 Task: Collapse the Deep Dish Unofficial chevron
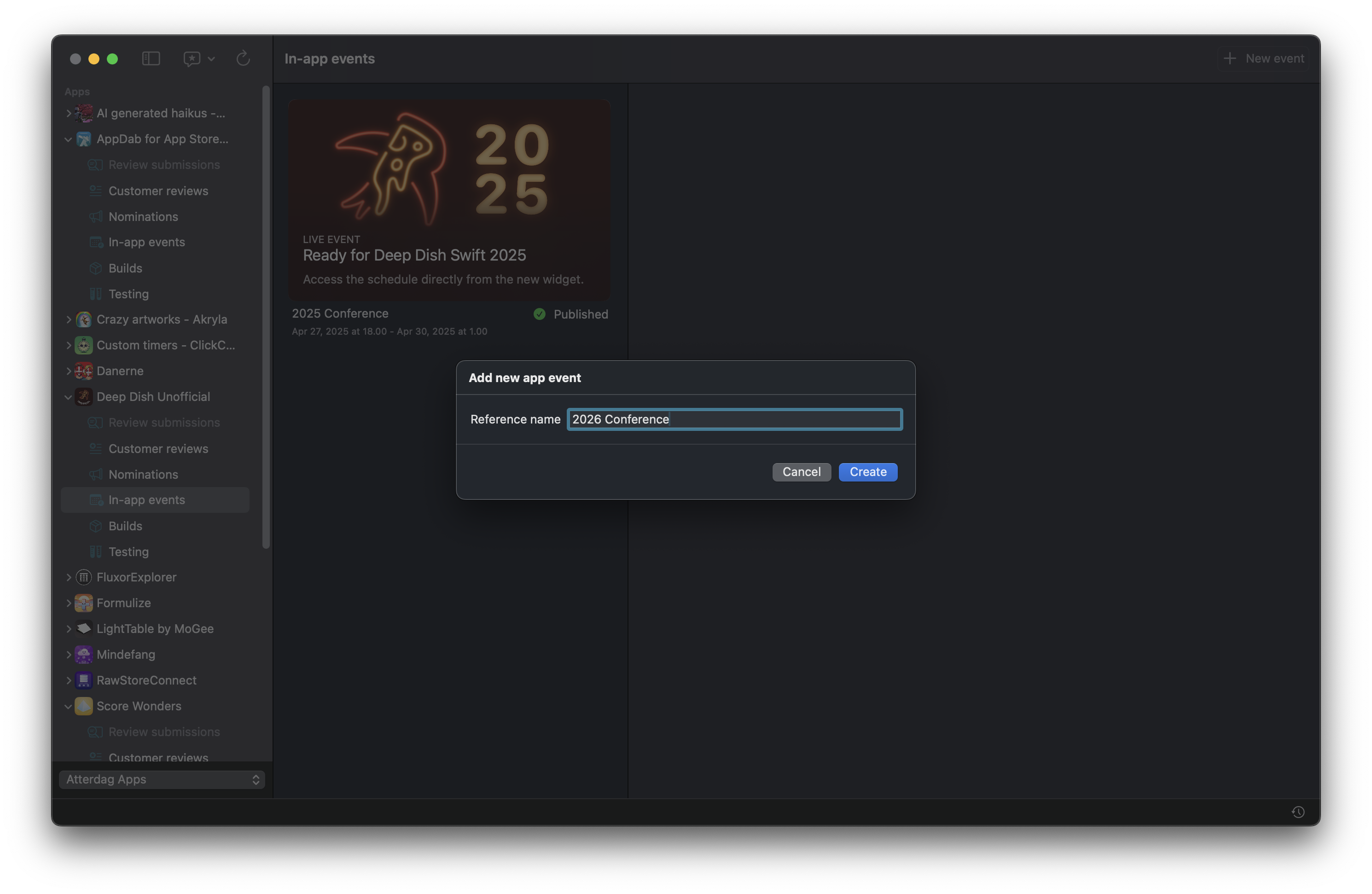tap(69, 396)
